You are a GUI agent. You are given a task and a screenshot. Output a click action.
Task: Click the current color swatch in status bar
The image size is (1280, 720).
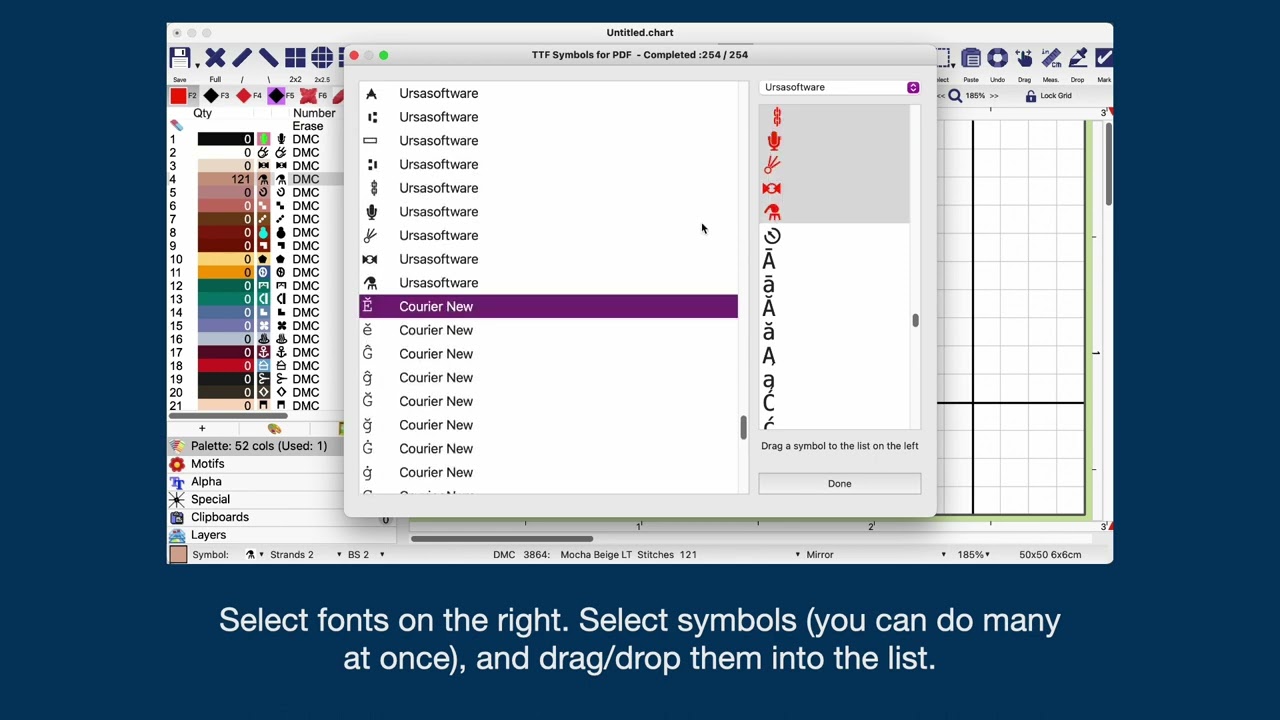[178, 554]
